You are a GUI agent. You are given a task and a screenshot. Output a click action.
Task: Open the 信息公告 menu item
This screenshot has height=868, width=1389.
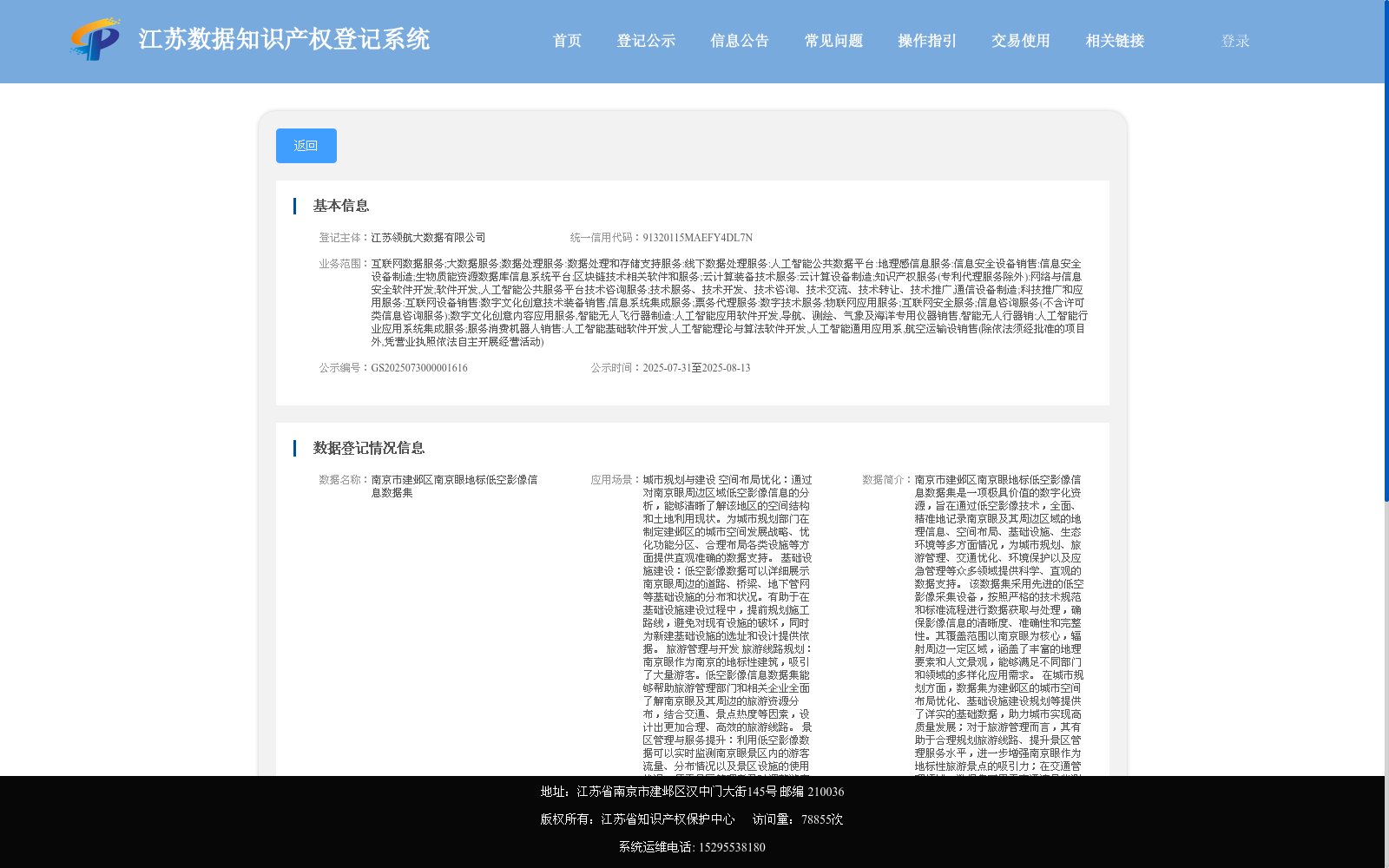[740, 41]
